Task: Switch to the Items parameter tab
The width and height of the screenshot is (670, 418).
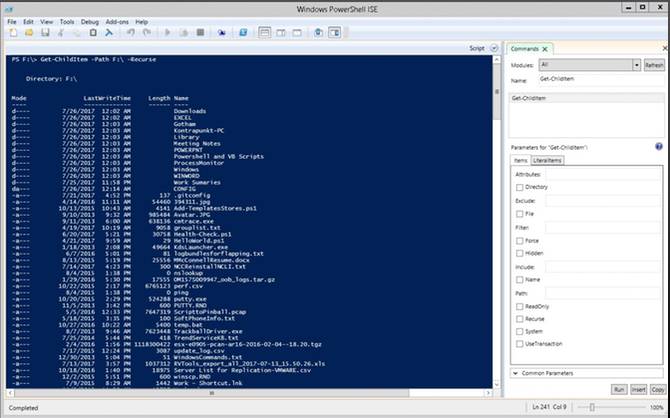Action: click(520, 161)
